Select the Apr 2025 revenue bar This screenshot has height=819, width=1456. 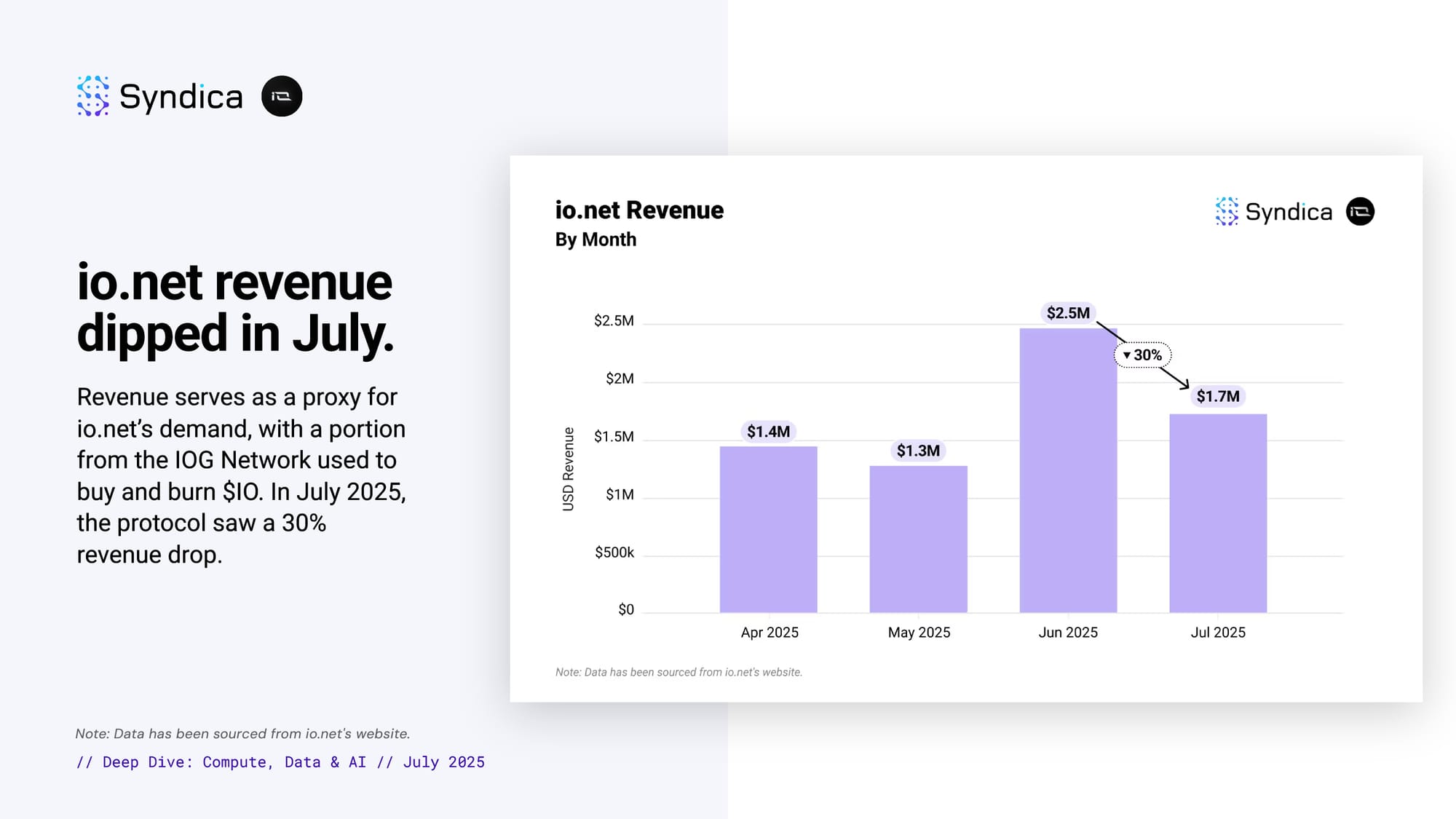(x=768, y=529)
